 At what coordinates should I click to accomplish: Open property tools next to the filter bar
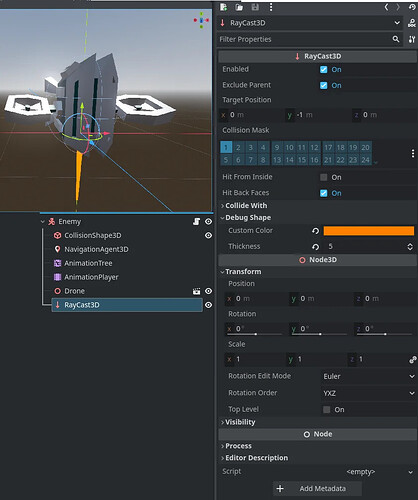click(x=412, y=39)
